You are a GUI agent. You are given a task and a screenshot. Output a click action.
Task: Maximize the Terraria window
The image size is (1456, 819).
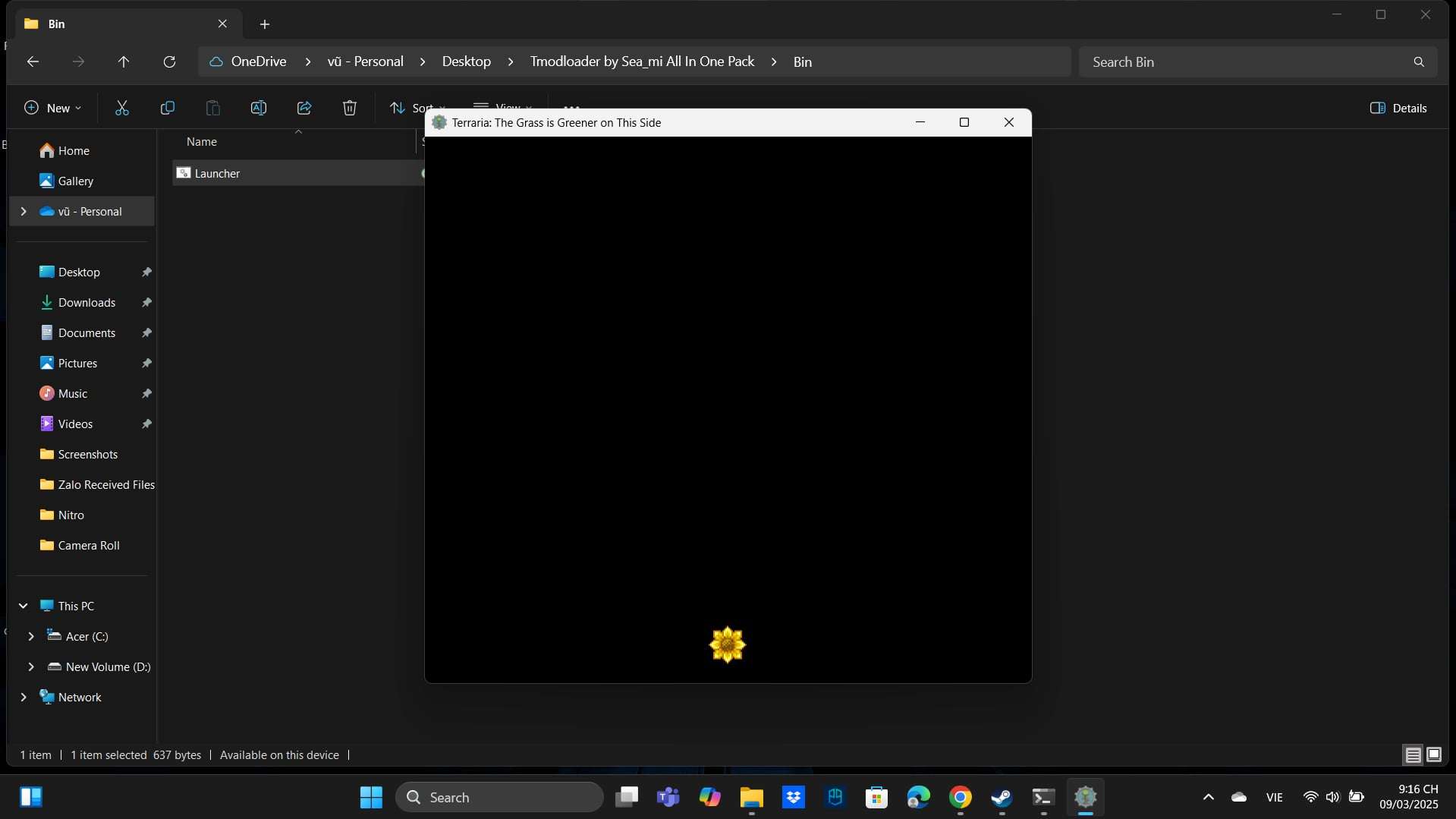(964, 122)
